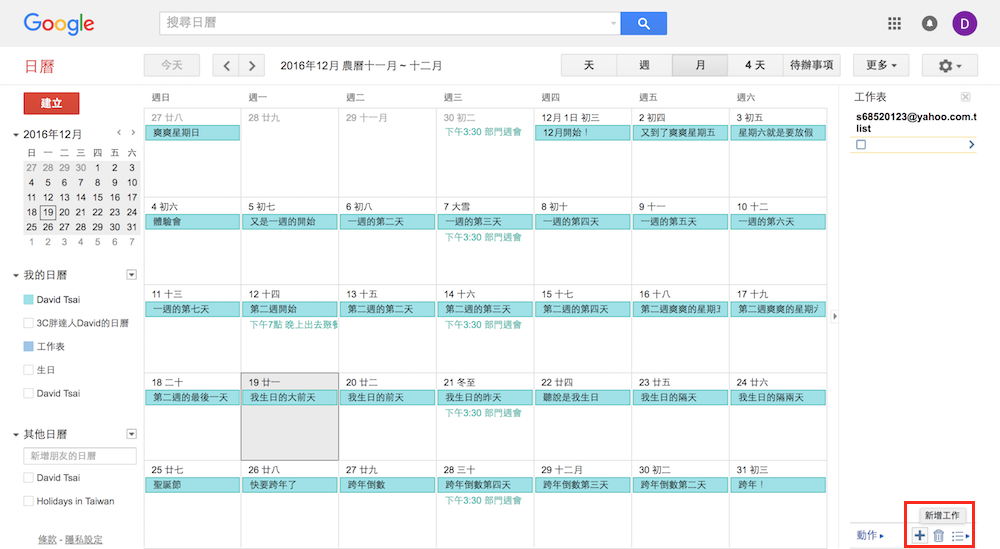Check off the empty task checkbox

coord(861,145)
